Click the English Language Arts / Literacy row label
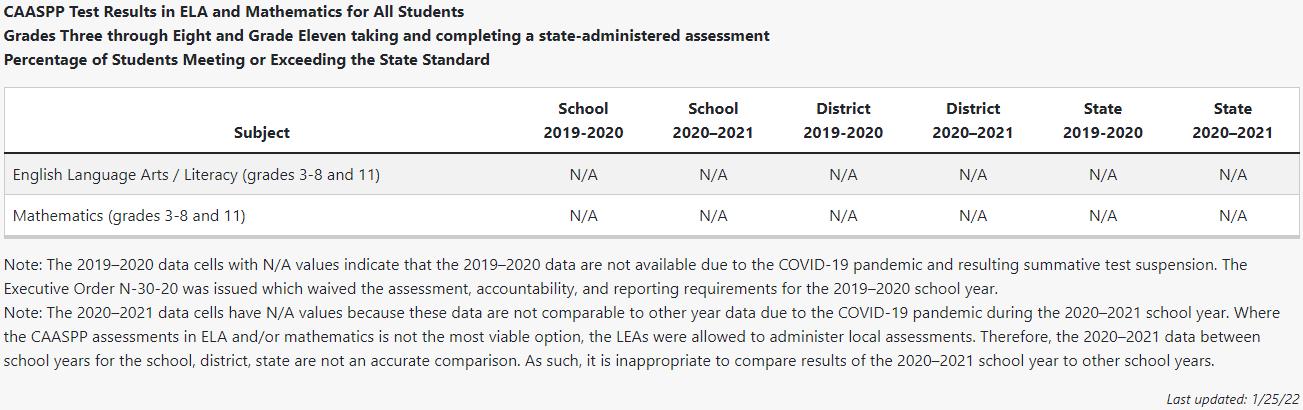 point(196,175)
